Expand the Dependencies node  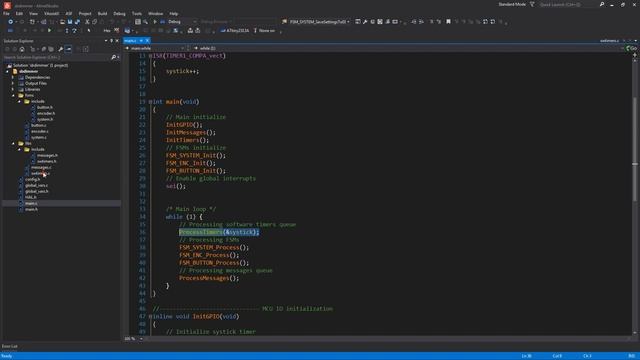[x=13, y=78]
